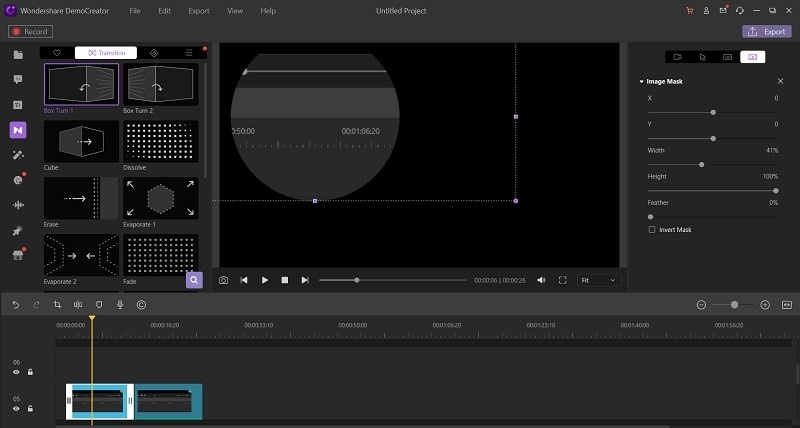Close the Image Mask panel
The width and height of the screenshot is (800, 428).
tap(780, 81)
